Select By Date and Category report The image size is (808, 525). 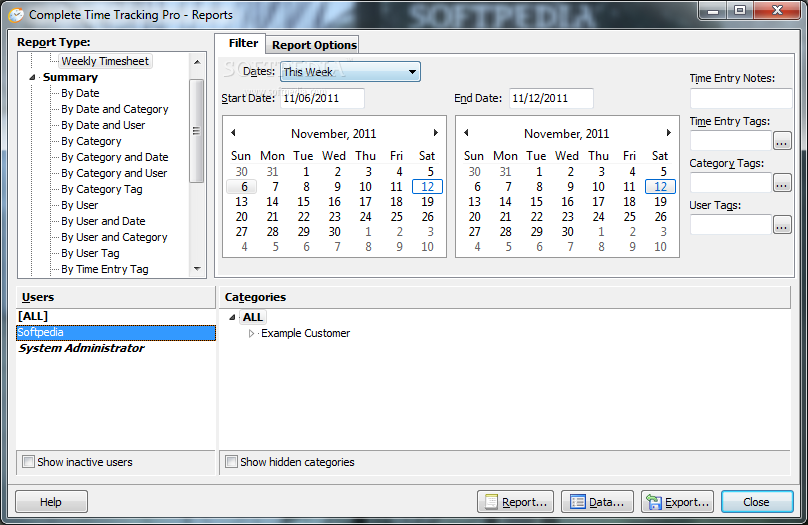114,109
